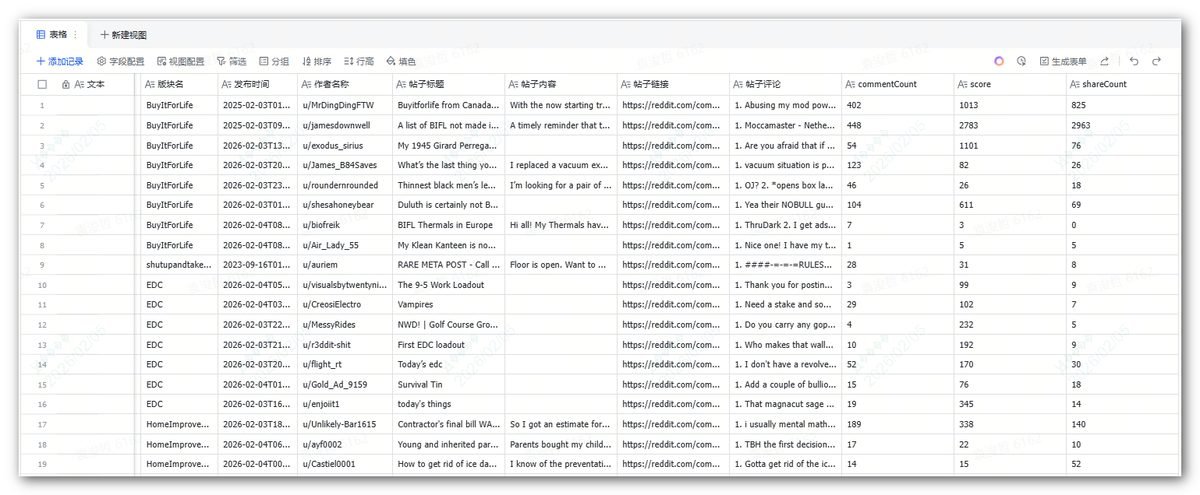Viewport: 1200px width, 495px height.
Task: Click the 帖子内容 column header
Action: click(561, 85)
